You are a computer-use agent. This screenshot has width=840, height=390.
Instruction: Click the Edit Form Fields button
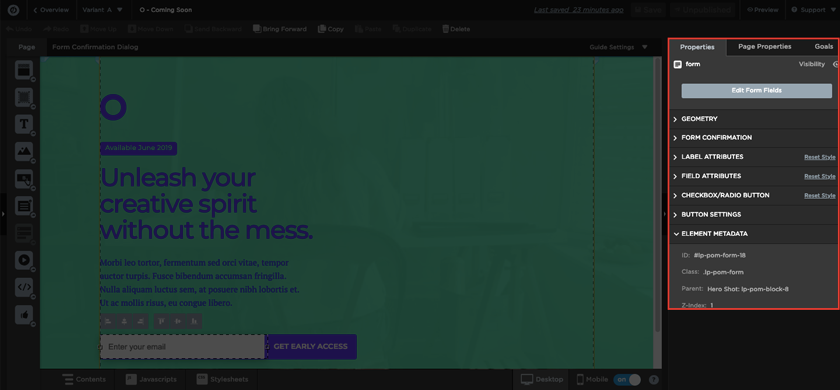tap(756, 91)
